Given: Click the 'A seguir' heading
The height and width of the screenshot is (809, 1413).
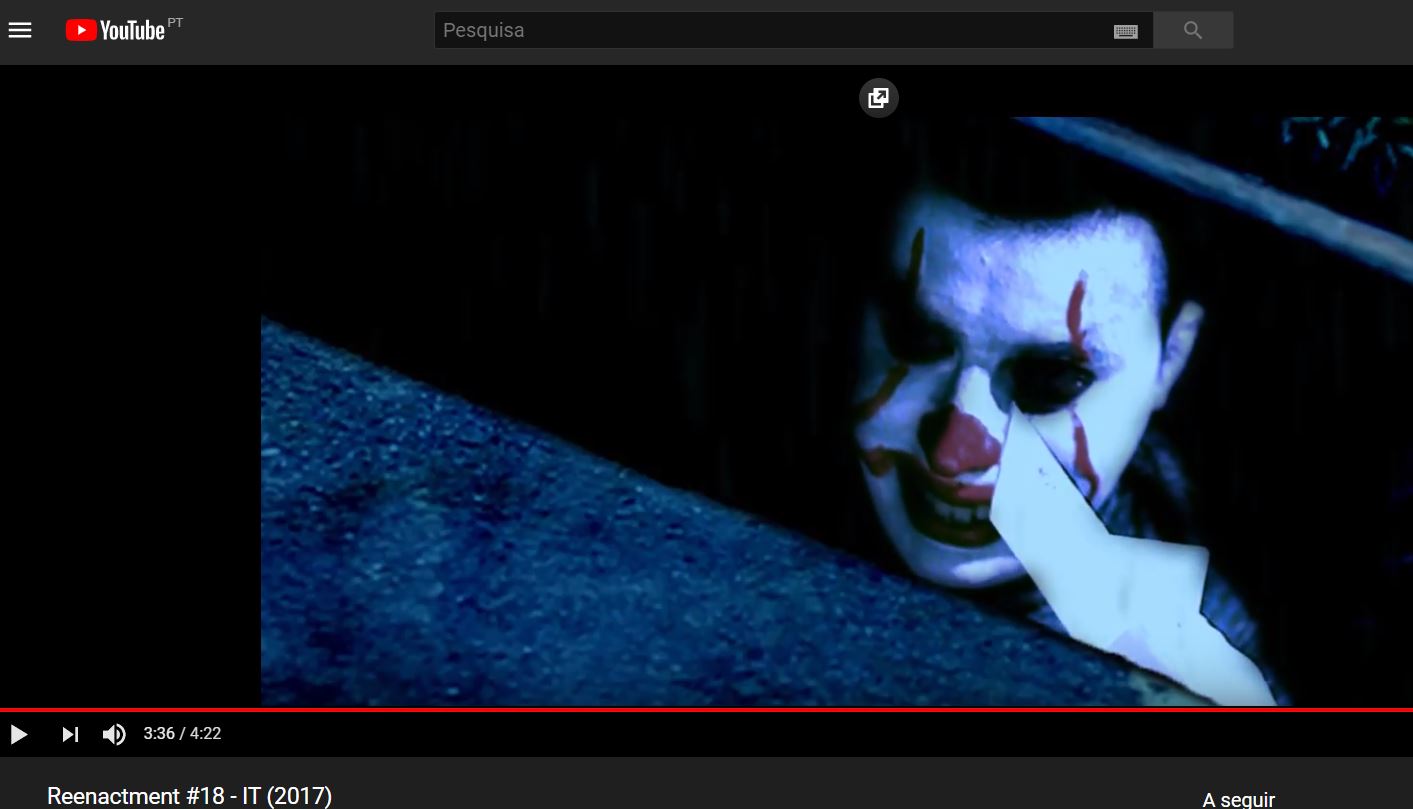Looking at the screenshot, I should click(1238, 800).
